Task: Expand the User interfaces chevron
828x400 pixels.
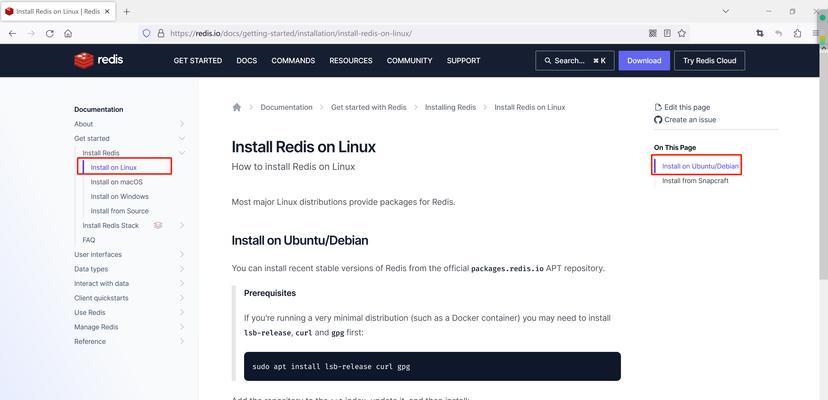Action: click(182, 254)
